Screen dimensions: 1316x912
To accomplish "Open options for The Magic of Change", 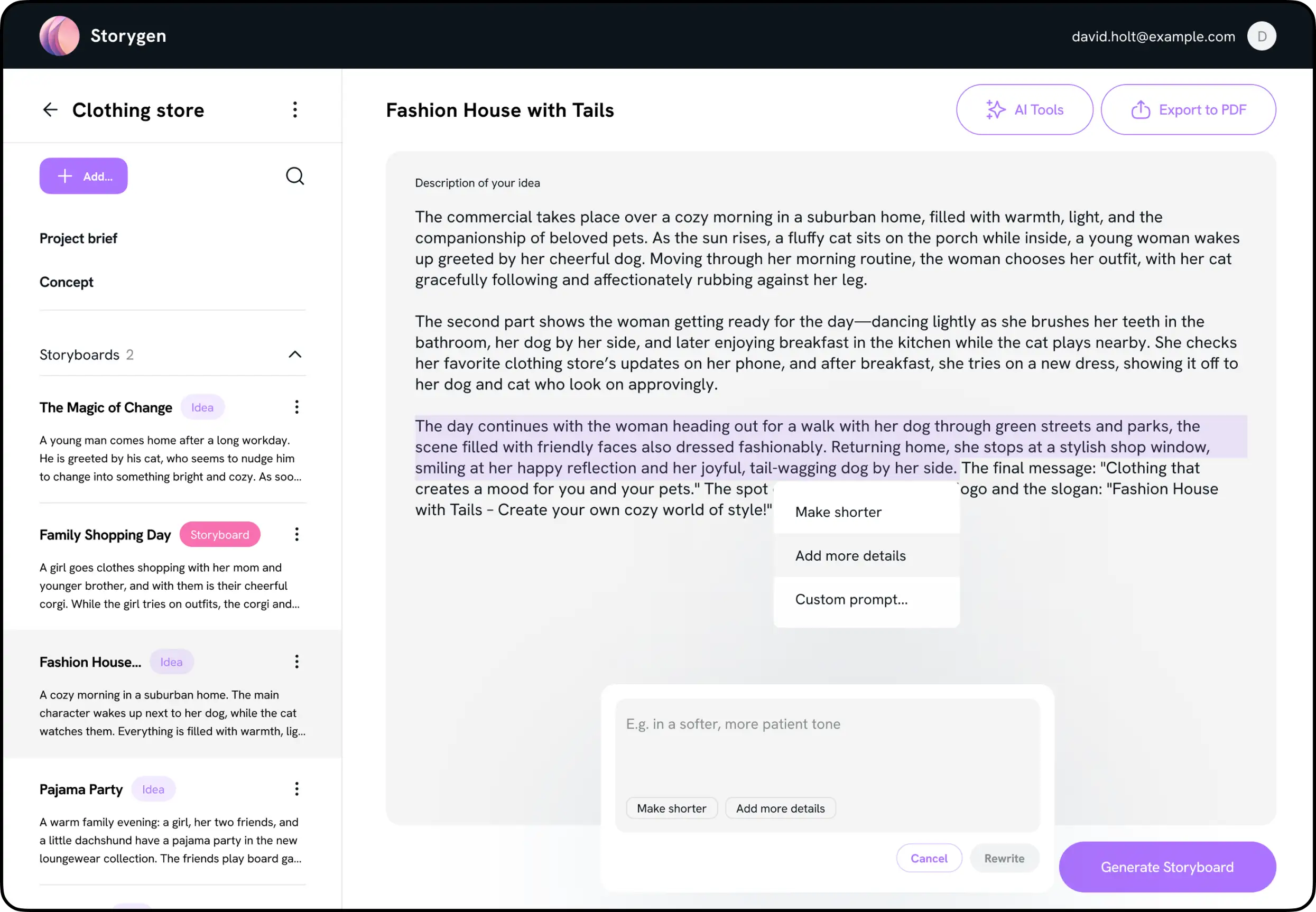I will 296,407.
